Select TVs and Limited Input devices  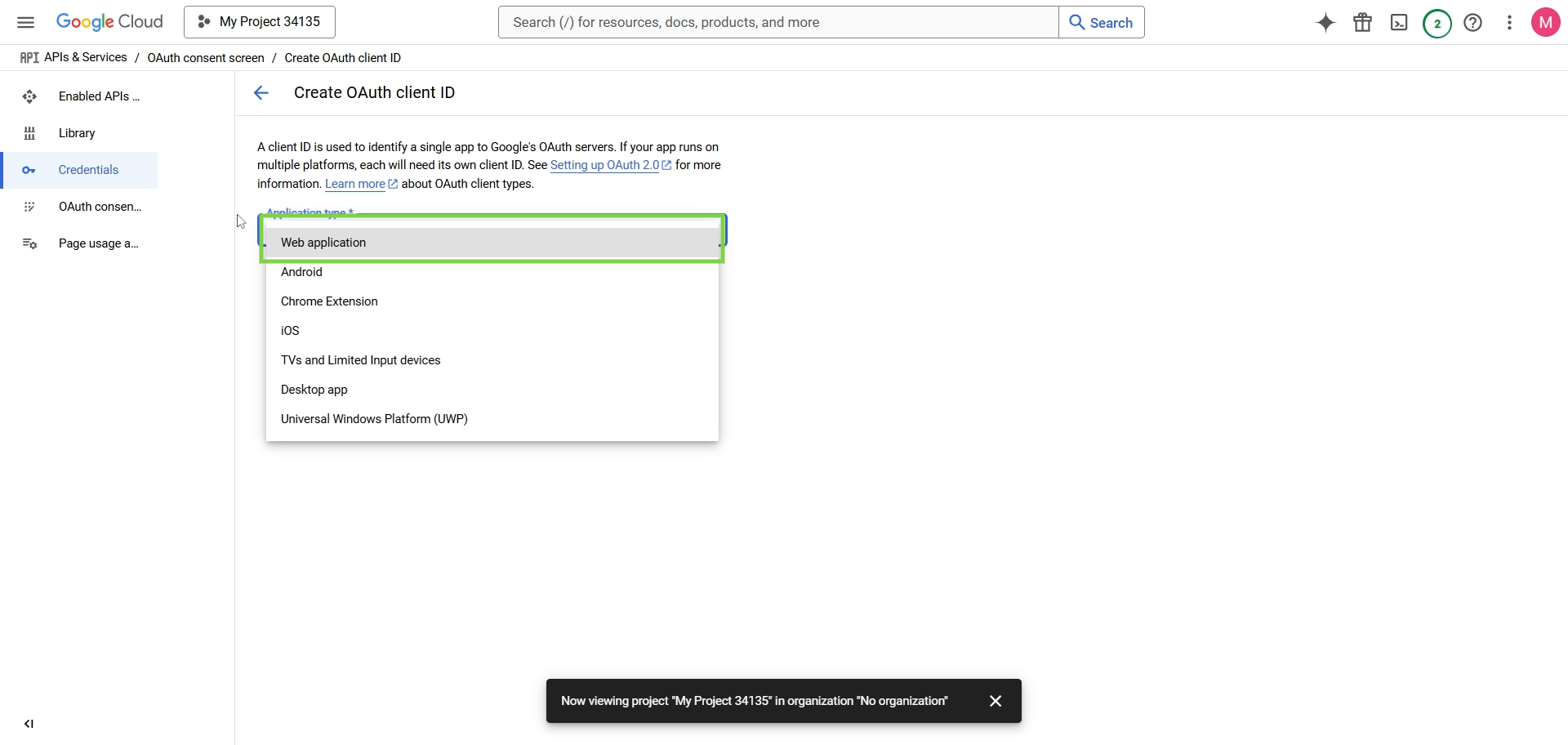pyautogui.click(x=492, y=360)
